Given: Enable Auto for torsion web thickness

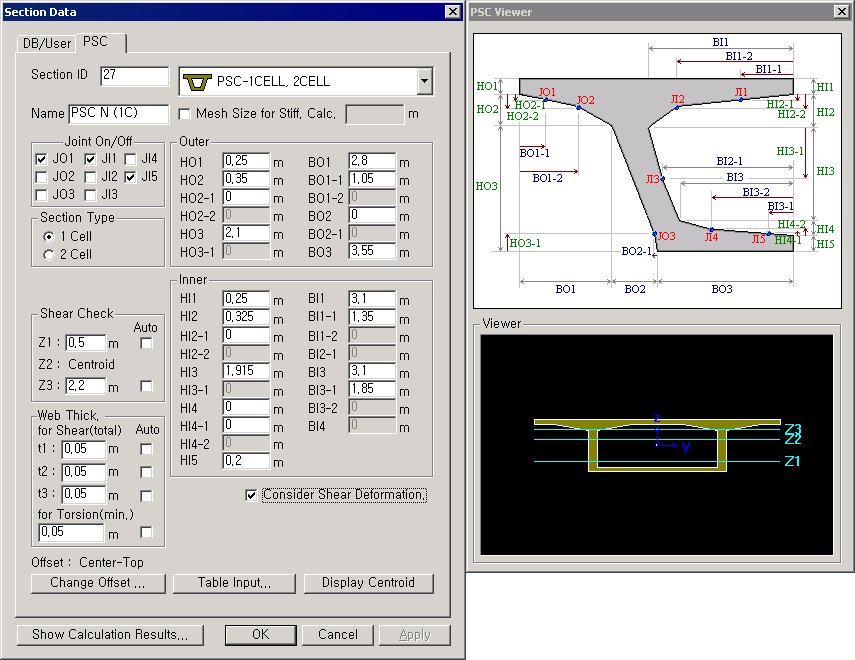Looking at the screenshot, I should pyautogui.click(x=146, y=532).
